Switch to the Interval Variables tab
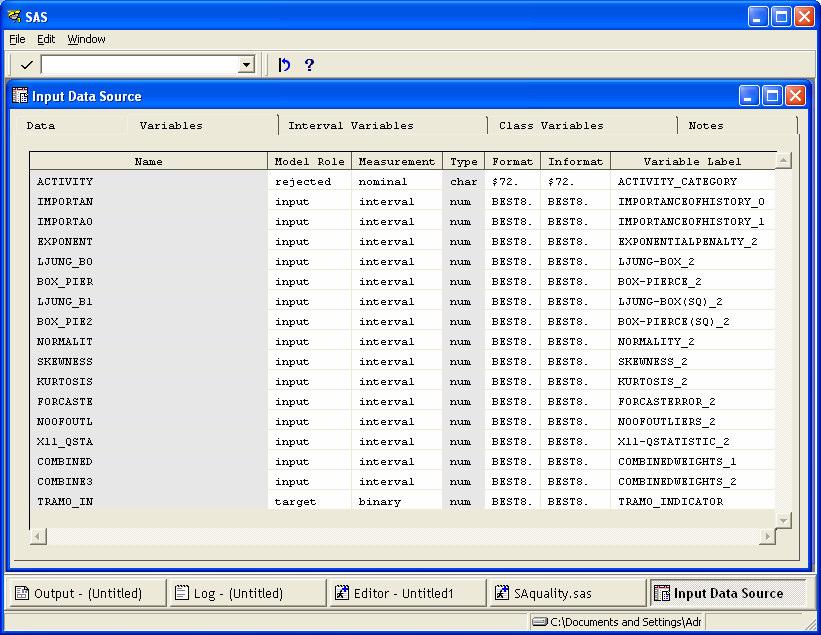The height and width of the screenshot is (635, 821). pyautogui.click(x=351, y=126)
